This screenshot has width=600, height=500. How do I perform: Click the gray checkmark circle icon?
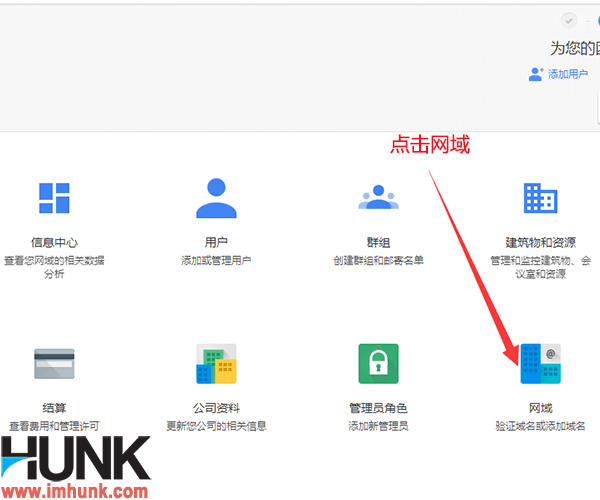point(569,20)
